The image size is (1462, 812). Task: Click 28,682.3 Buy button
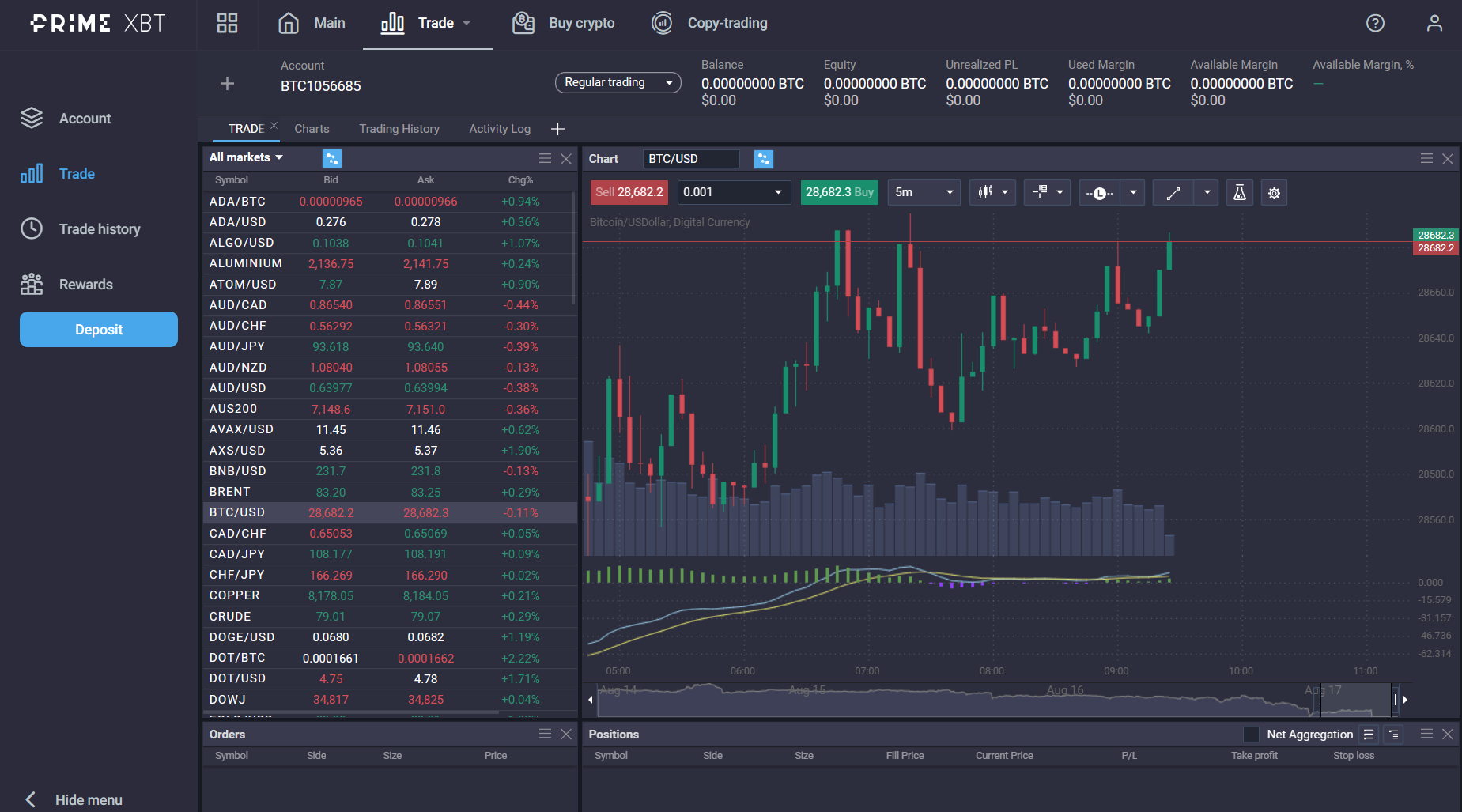840,192
